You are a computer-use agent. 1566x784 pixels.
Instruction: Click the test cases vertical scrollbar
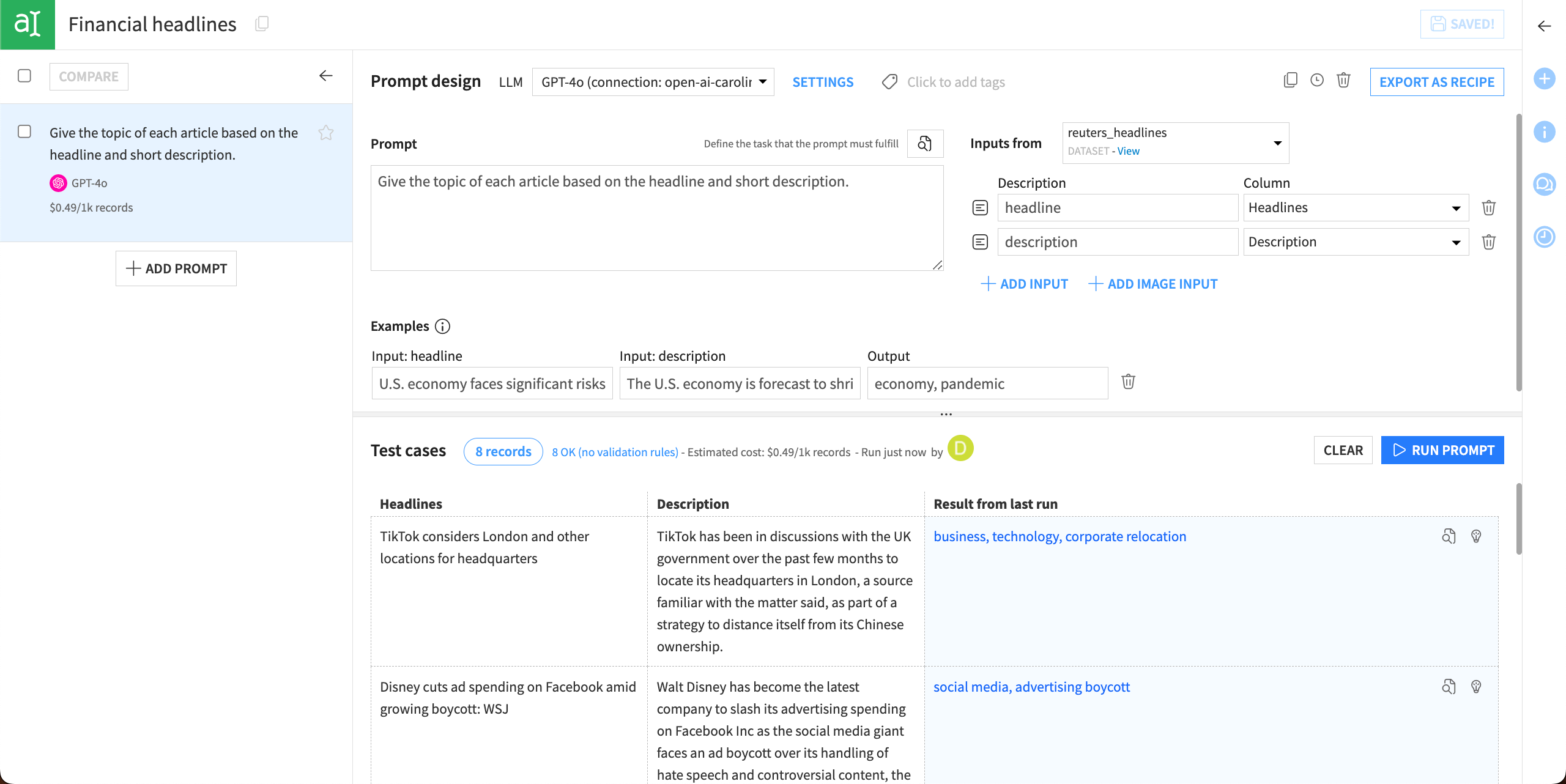coord(1518,519)
